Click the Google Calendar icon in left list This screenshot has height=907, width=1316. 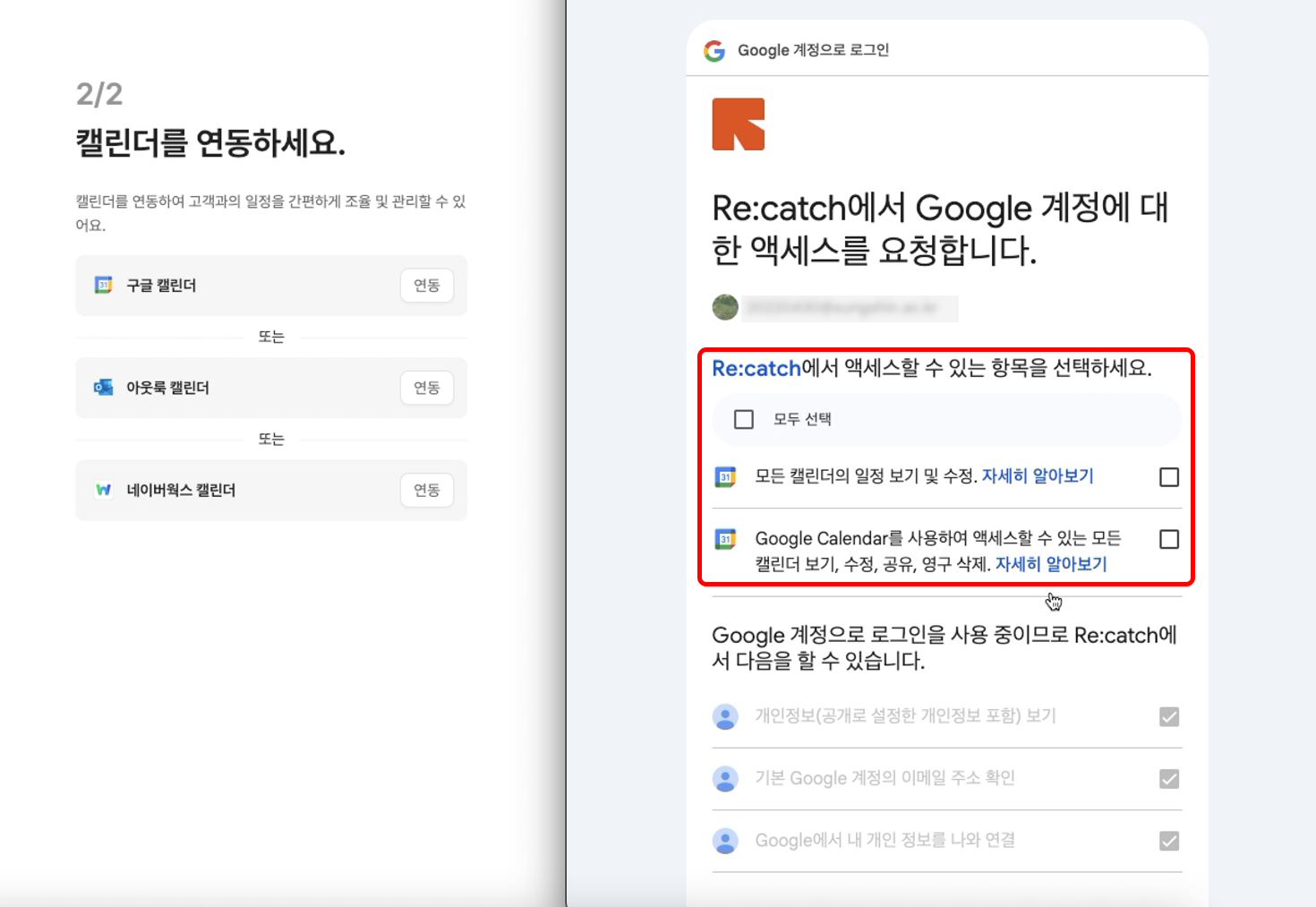[104, 285]
